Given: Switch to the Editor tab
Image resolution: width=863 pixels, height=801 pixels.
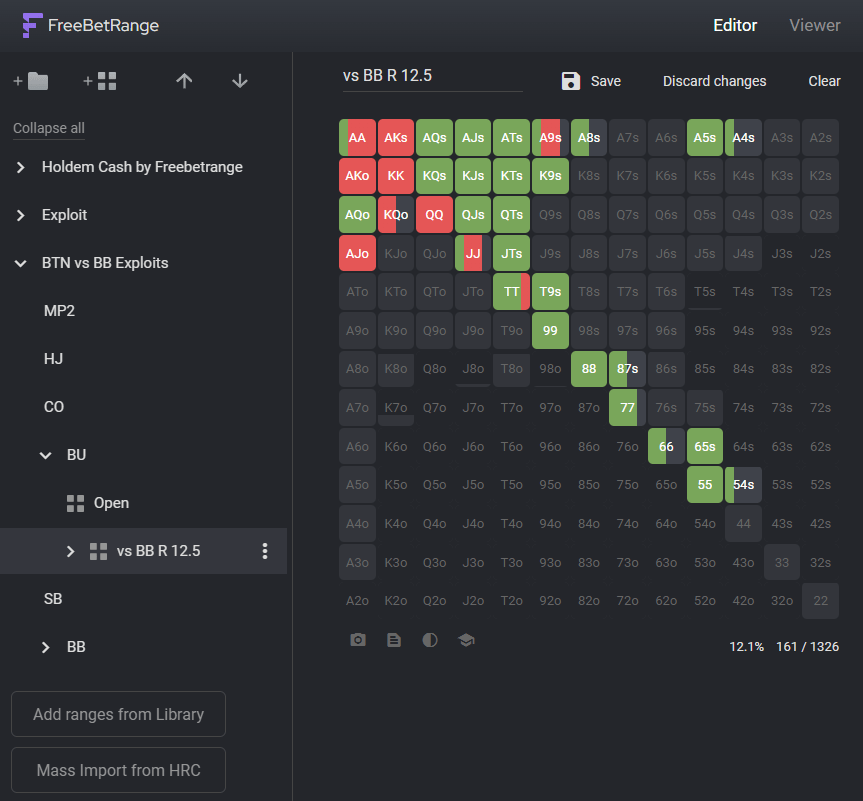Looking at the screenshot, I should point(735,25).
